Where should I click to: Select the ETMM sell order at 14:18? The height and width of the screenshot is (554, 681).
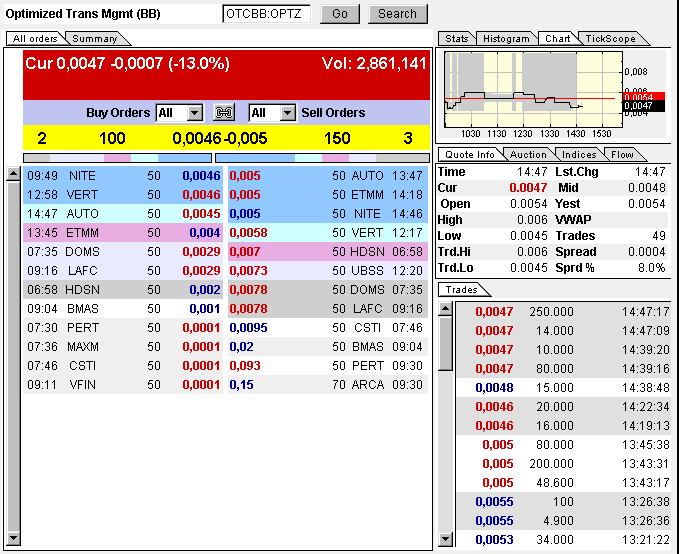[x=328, y=195]
